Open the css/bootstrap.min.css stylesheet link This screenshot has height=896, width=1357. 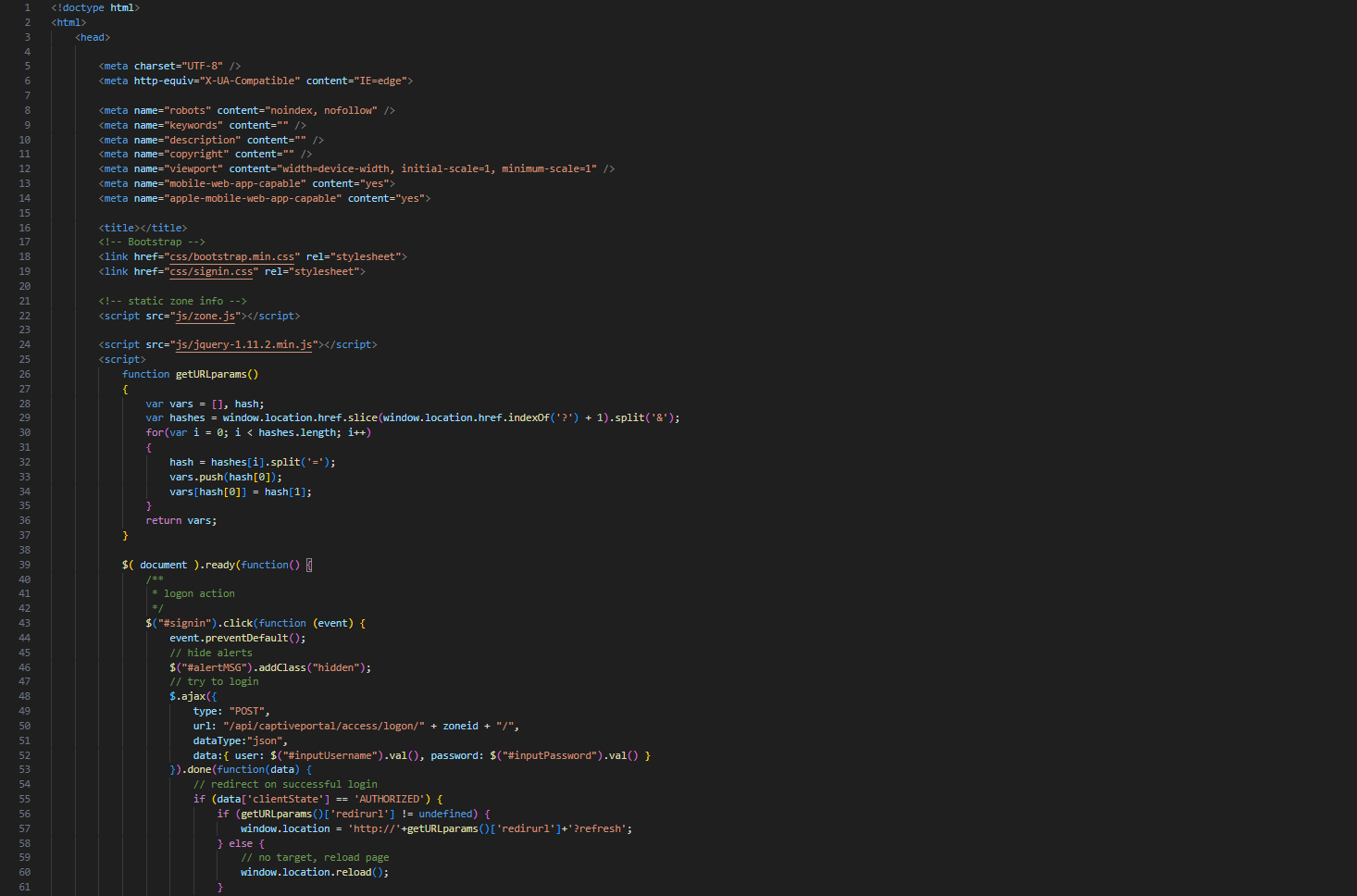click(x=230, y=256)
